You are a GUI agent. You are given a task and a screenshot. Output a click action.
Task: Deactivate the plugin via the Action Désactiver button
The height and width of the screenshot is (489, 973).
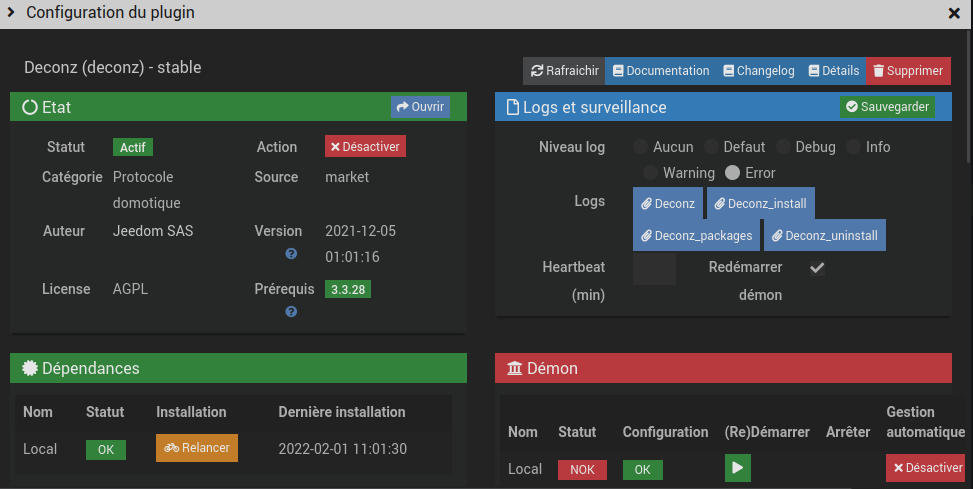(x=365, y=146)
